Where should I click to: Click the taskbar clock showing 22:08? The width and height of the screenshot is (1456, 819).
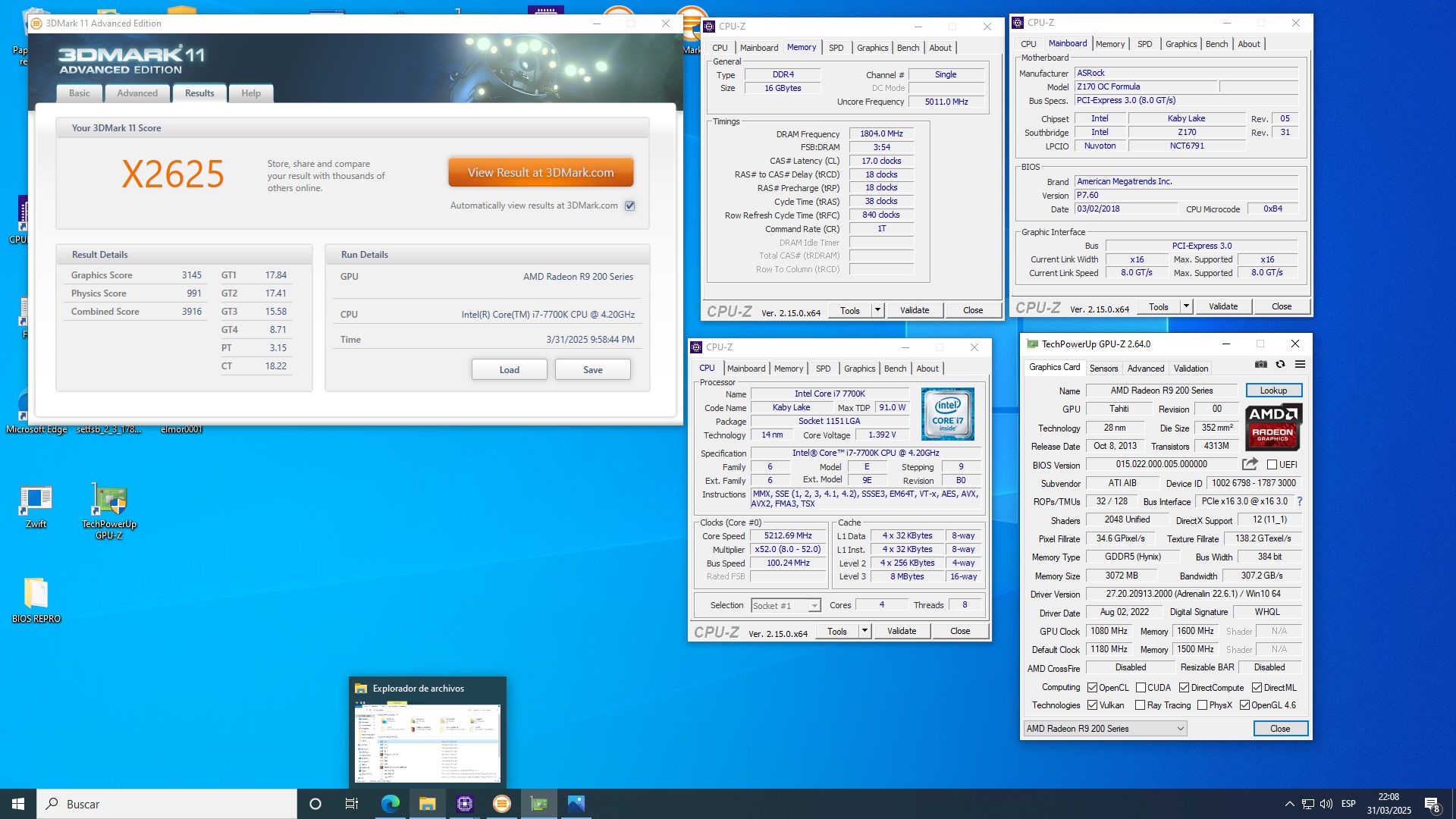(1389, 804)
